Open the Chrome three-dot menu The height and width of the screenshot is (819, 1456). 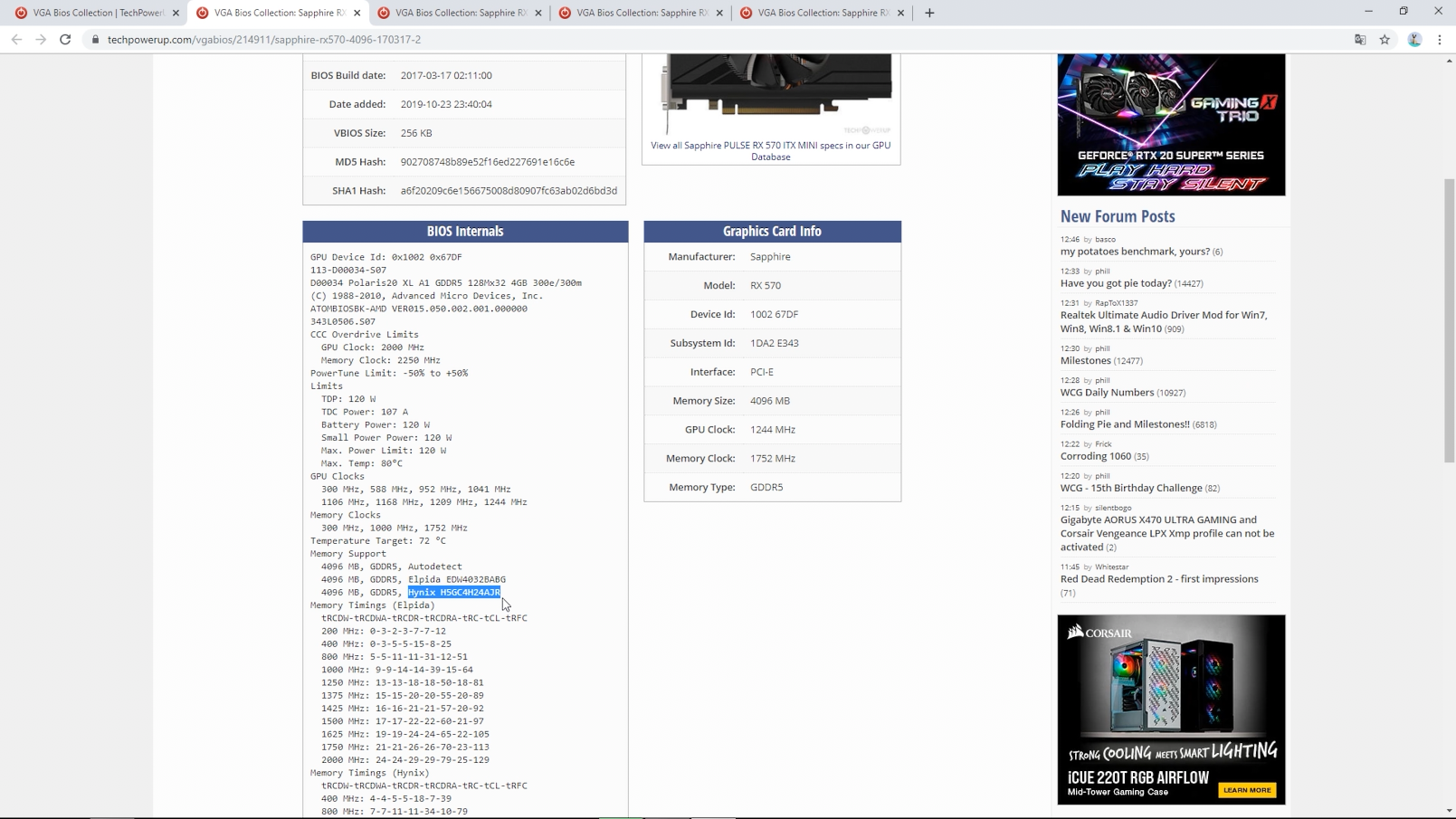(x=1440, y=40)
